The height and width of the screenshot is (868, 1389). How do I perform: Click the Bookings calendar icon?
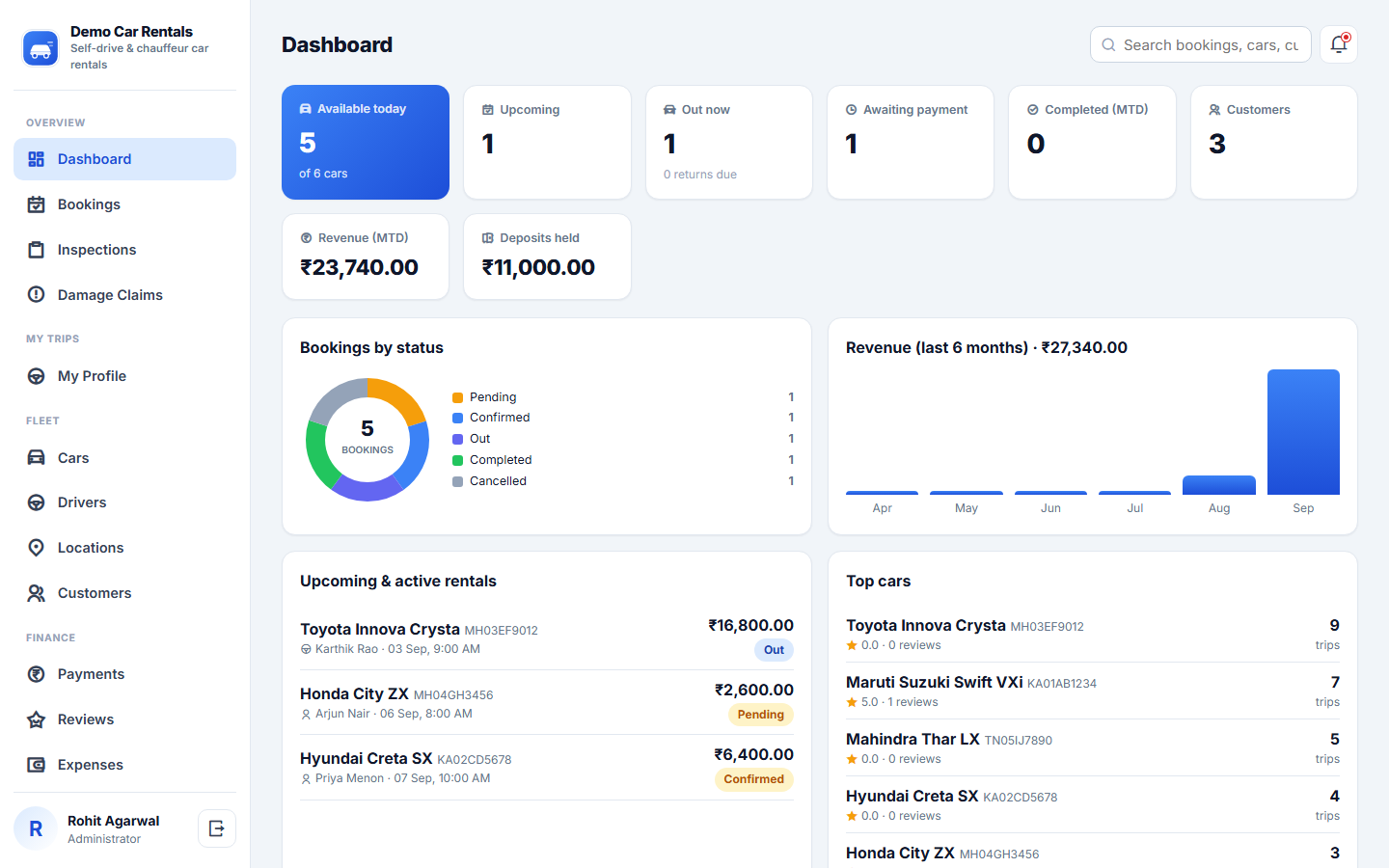pos(37,204)
